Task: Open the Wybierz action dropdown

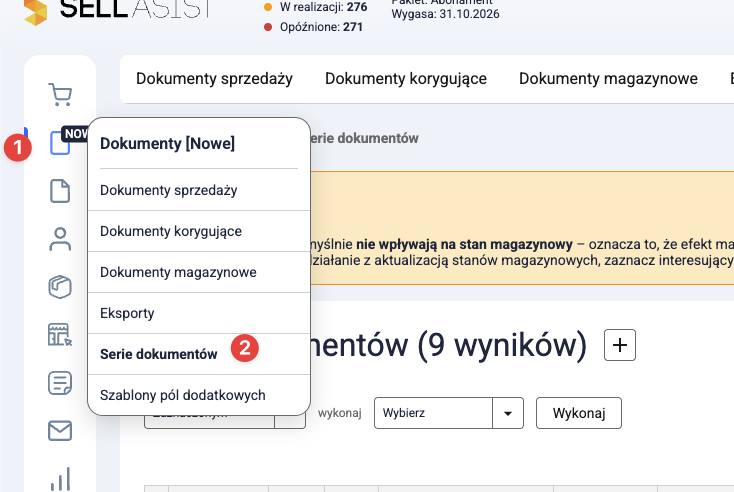Action: (449, 412)
